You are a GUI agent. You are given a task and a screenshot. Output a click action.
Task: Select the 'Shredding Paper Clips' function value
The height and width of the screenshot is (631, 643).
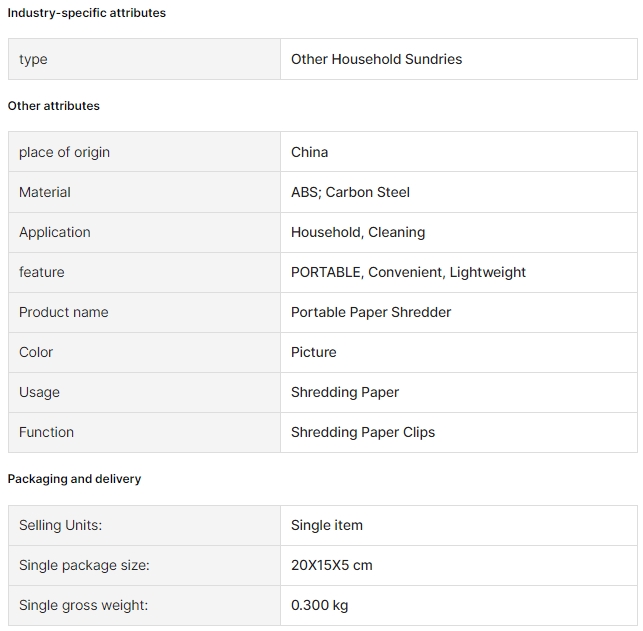click(x=363, y=432)
